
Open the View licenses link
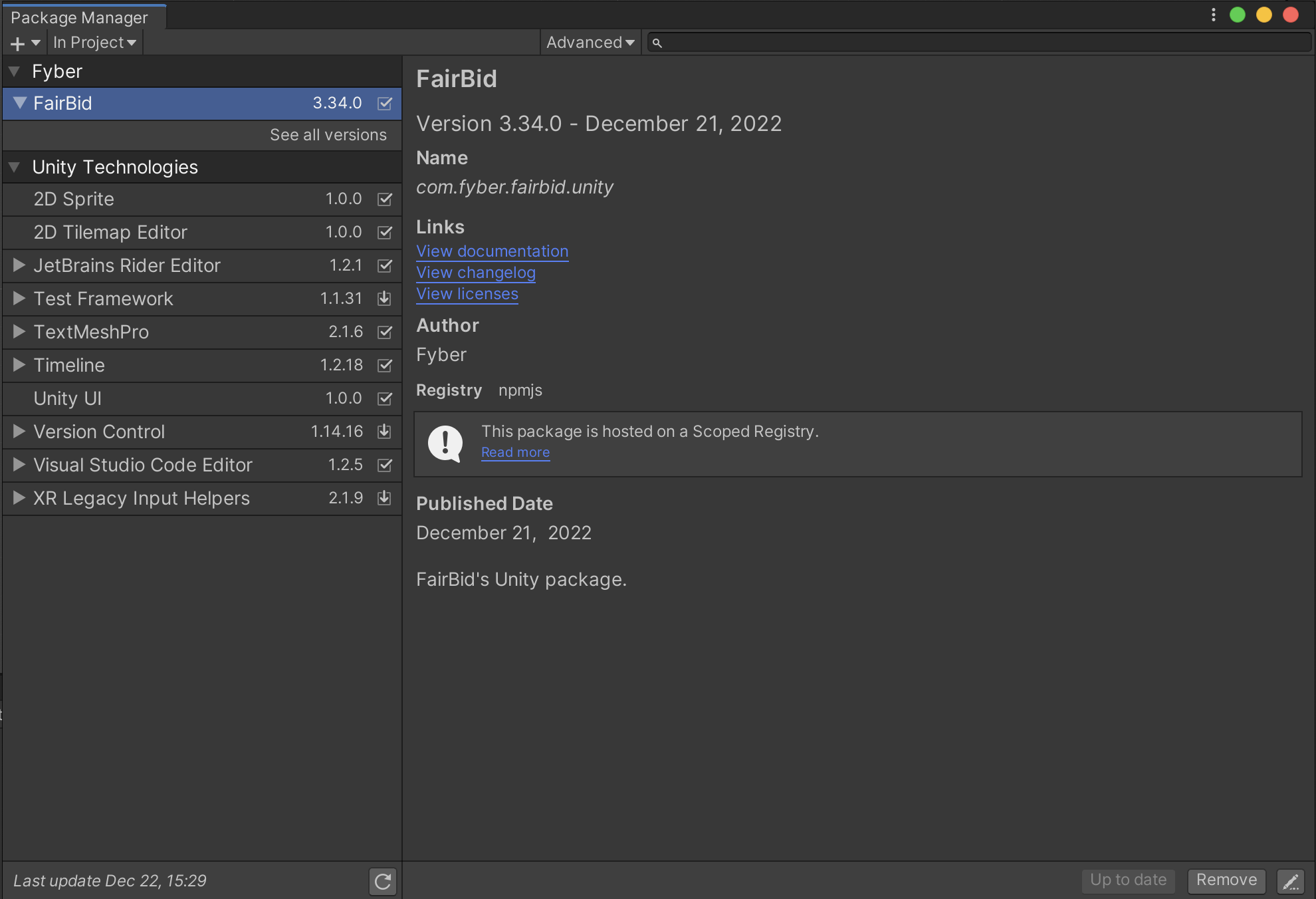(x=467, y=294)
